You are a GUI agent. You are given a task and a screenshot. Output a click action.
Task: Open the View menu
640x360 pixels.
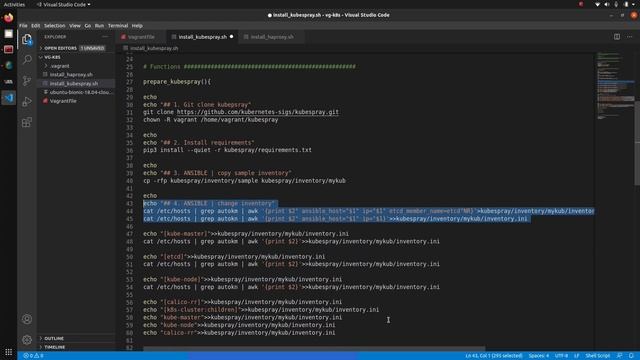click(x=75, y=26)
